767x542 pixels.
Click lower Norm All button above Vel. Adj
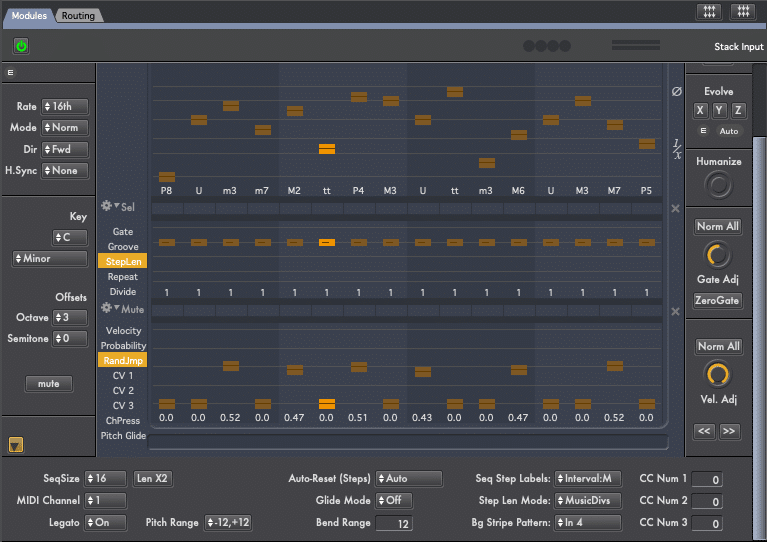point(719,346)
